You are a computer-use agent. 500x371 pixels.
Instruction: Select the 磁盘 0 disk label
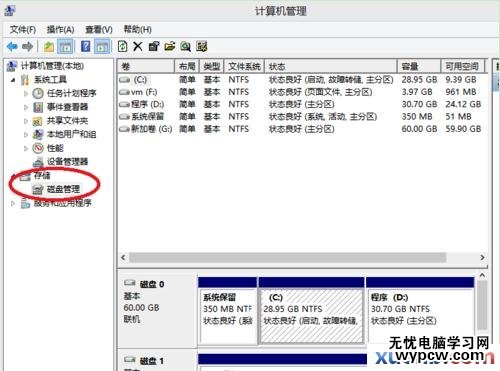[152, 284]
